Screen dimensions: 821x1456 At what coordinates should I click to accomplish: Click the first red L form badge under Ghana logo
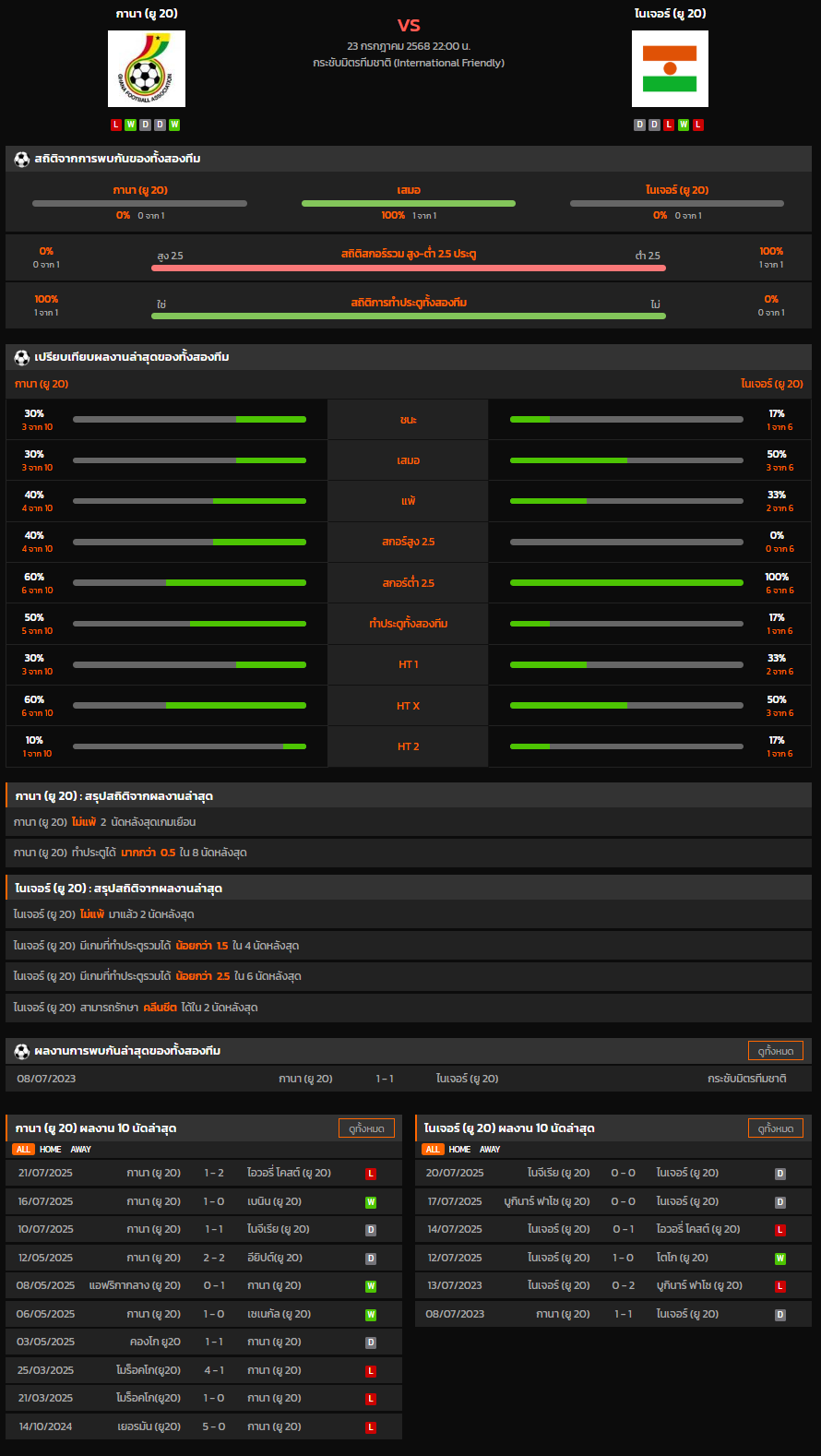point(115,125)
